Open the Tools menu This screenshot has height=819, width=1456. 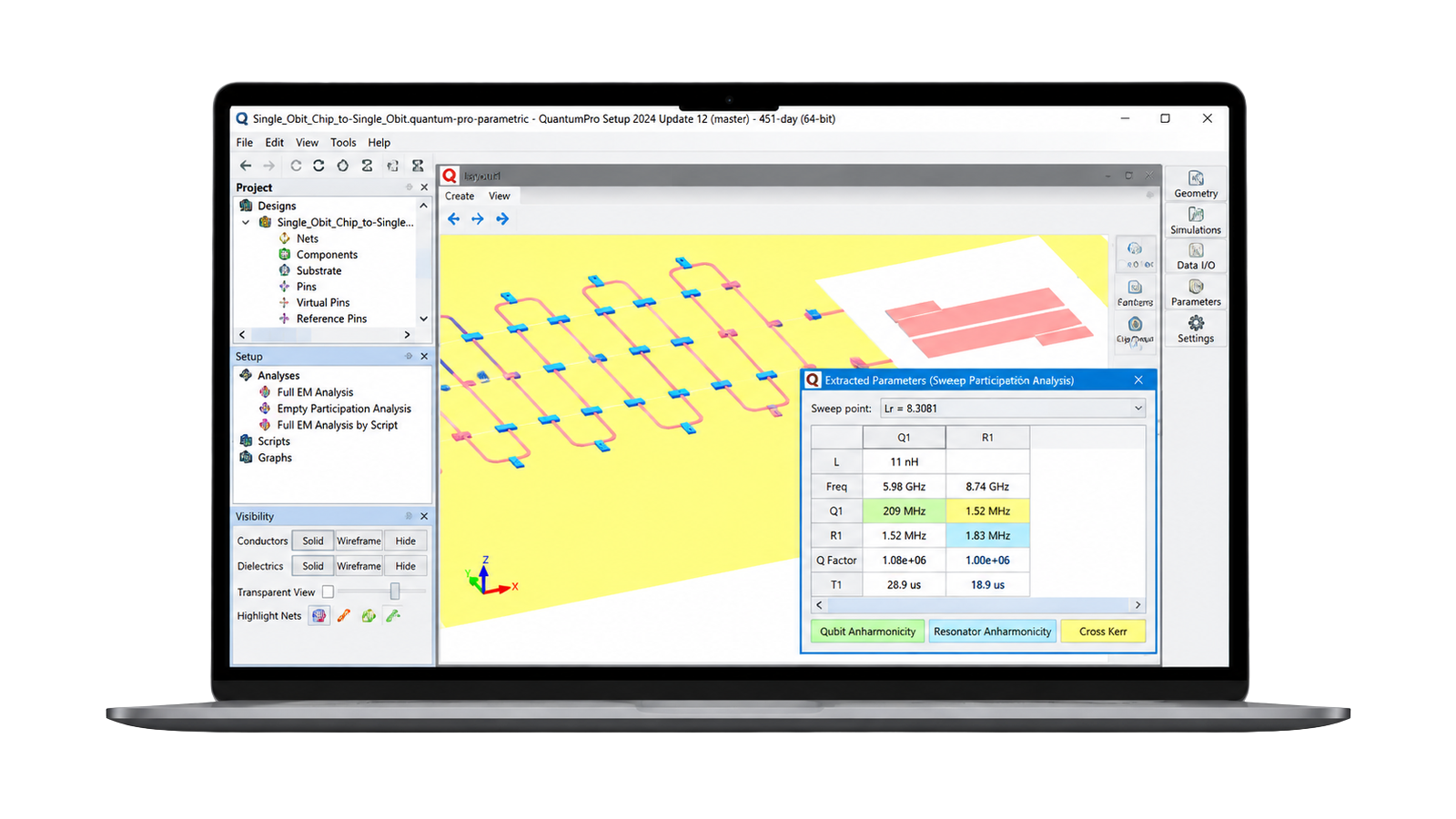[343, 143]
